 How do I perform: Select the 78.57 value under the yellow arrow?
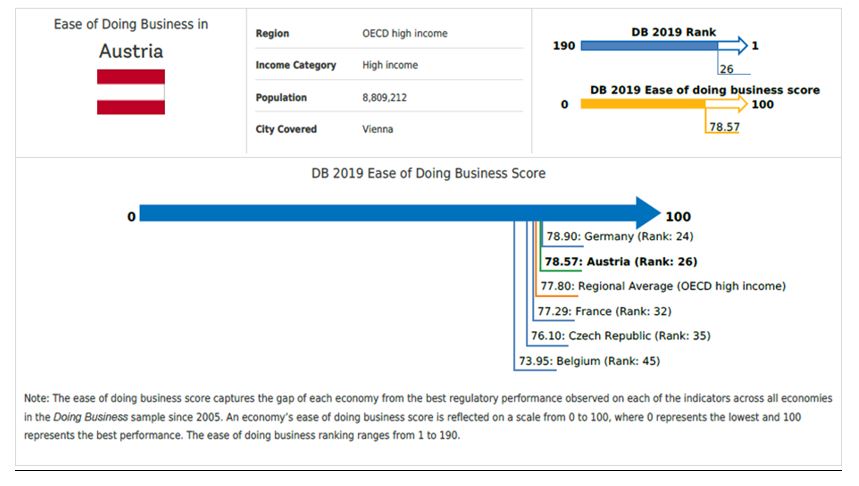point(723,127)
